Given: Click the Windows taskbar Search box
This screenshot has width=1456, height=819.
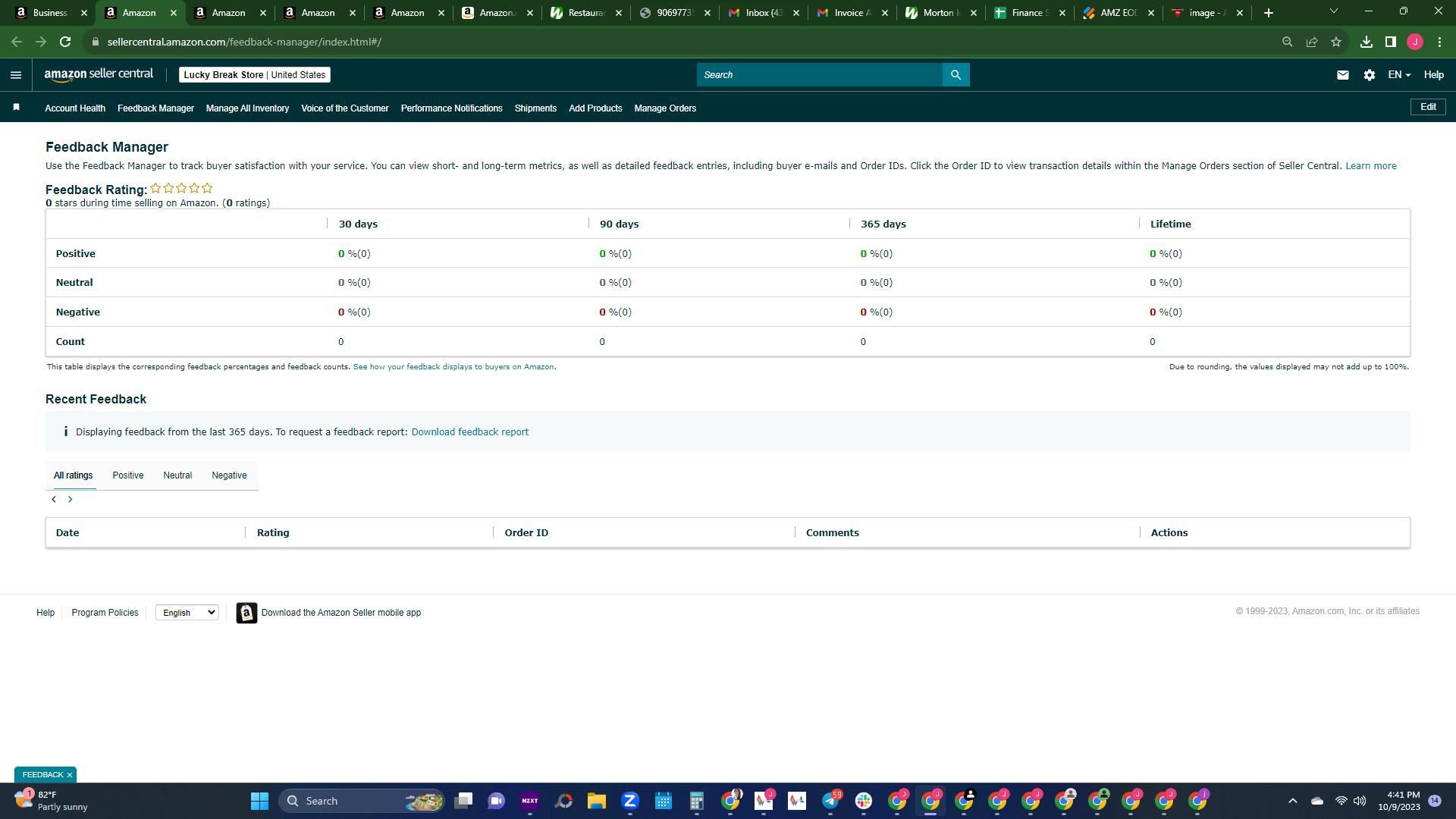Looking at the screenshot, I should [x=362, y=801].
